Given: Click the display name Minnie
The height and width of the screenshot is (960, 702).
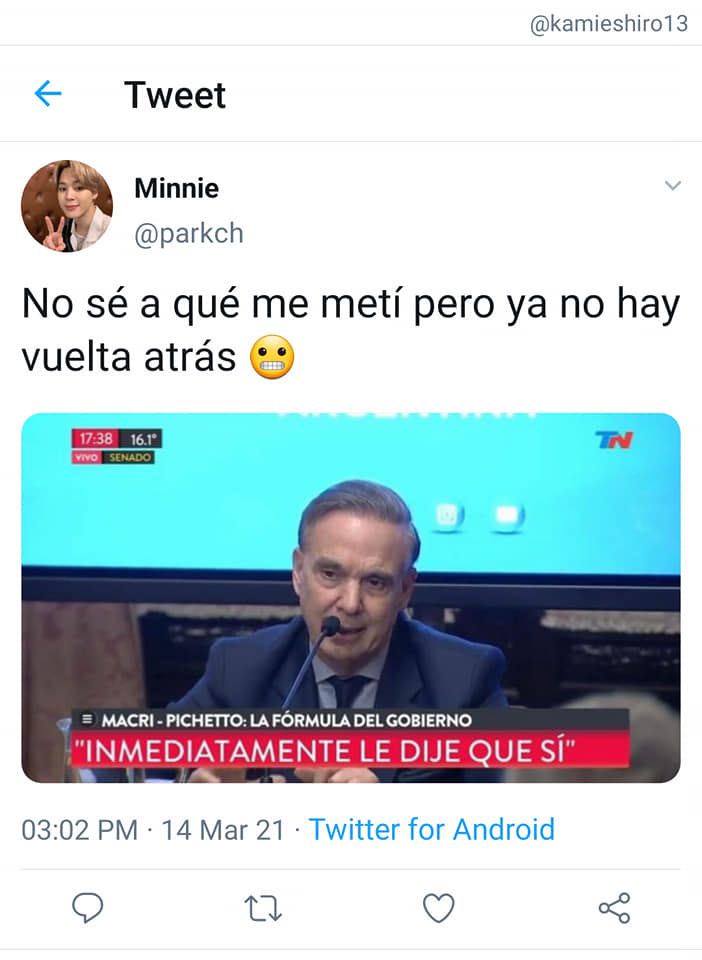Looking at the screenshot, I should tap(176, 188).
